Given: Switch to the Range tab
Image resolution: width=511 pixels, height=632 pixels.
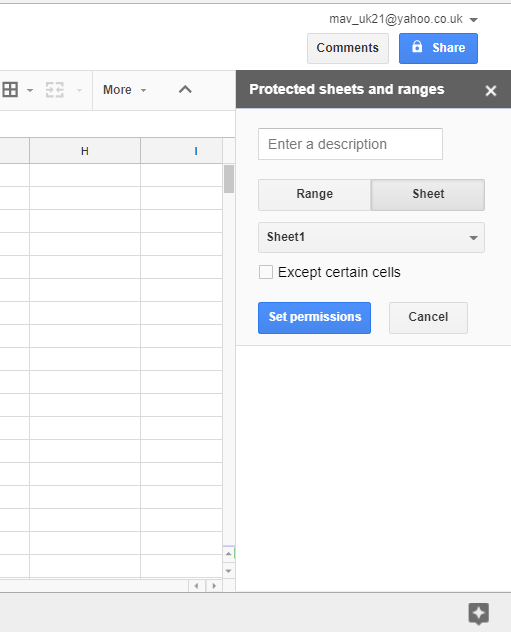Looking at the screenshot, I should [314, 194].
